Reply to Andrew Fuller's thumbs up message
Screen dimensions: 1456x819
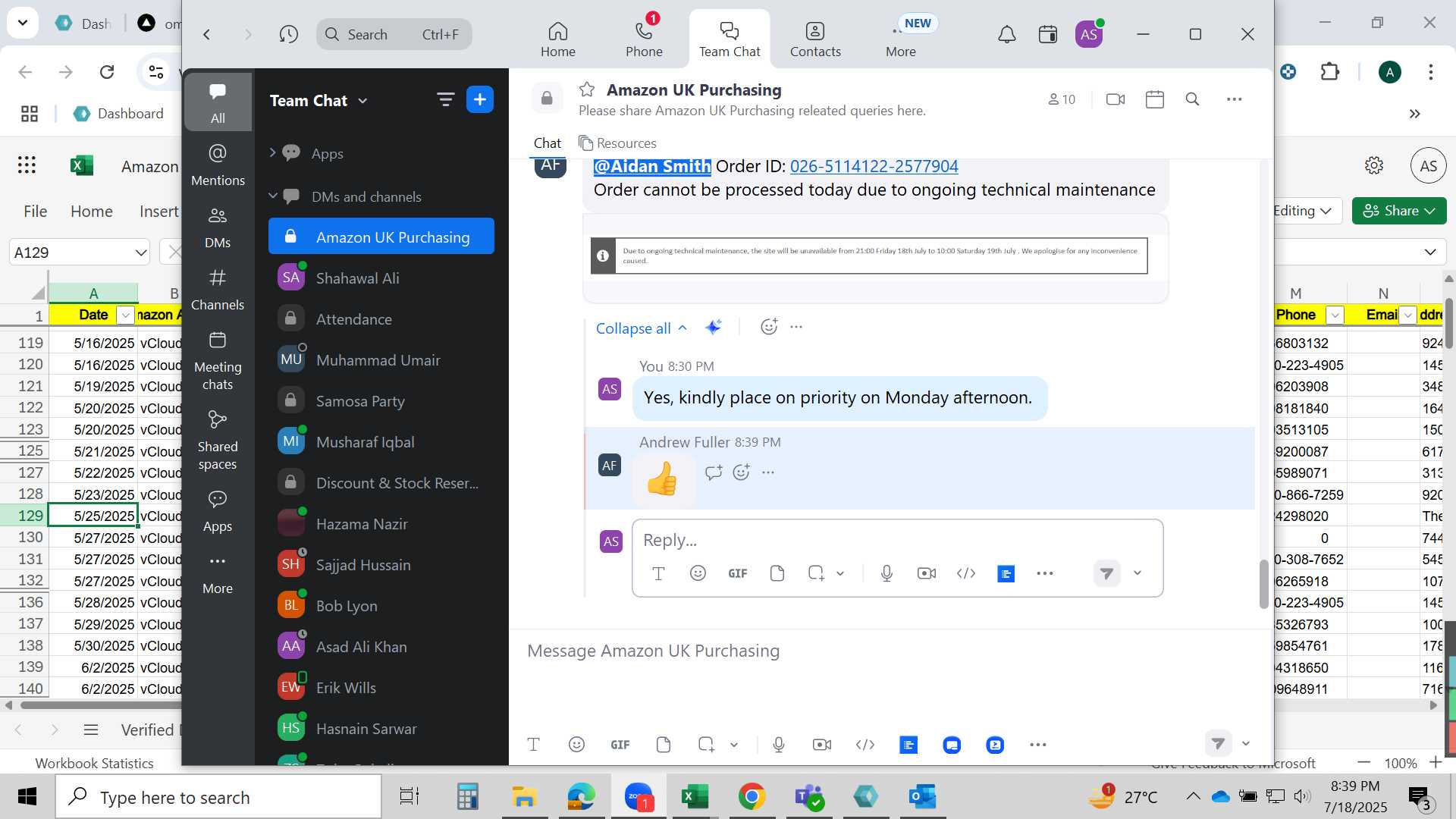click(714, 472)
